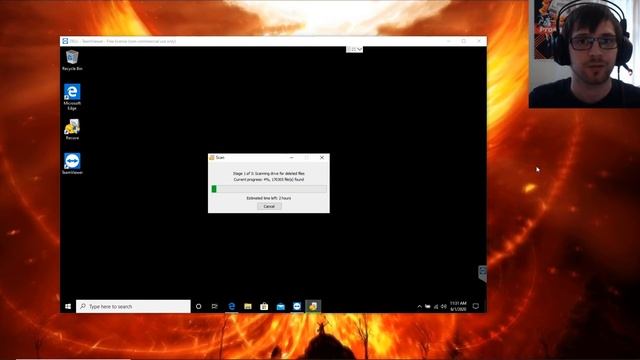Close the Scan dialog
This screenshot has width=640, height=360.
click(x=322, y=158)
